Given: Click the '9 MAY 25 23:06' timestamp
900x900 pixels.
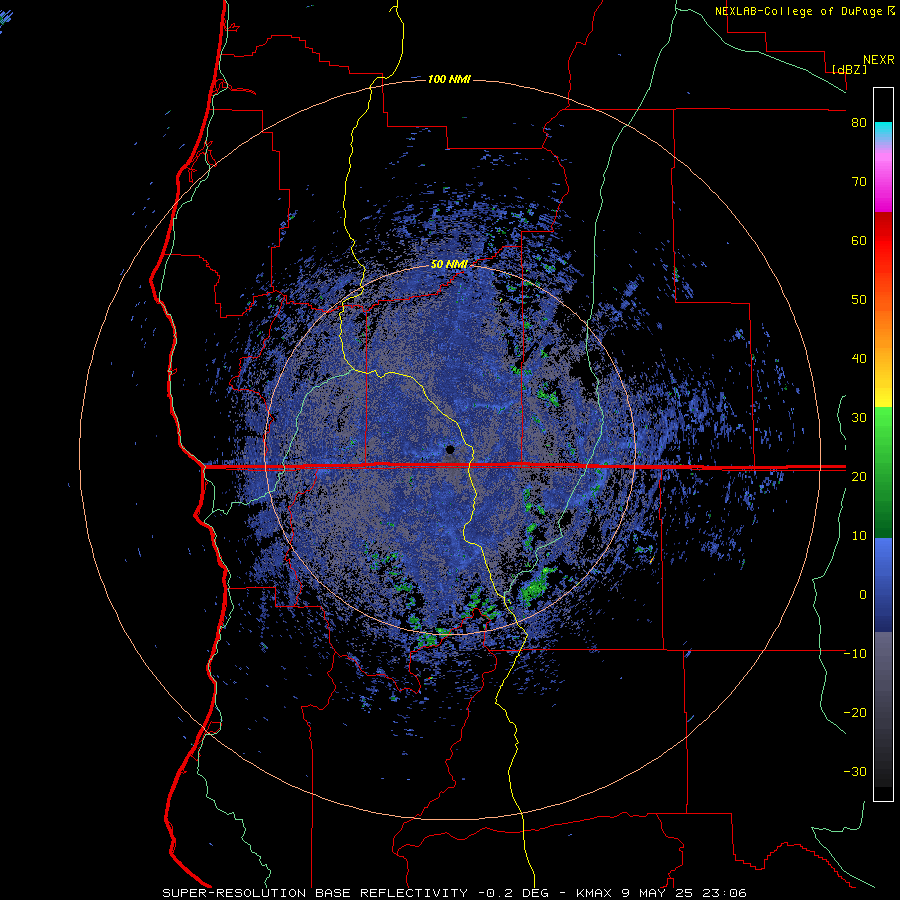Looking at the screenshot, I should (x=684, y=893).
